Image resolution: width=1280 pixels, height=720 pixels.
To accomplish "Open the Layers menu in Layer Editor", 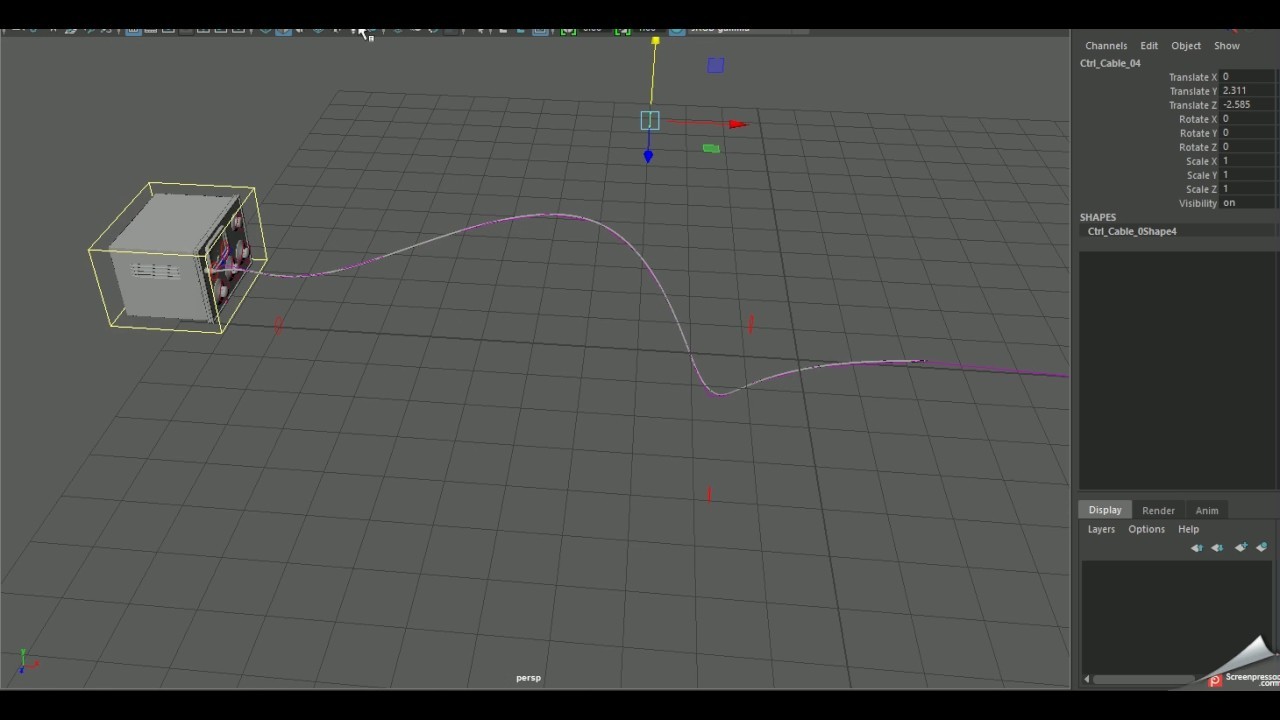I will [x=1101, y=529].
